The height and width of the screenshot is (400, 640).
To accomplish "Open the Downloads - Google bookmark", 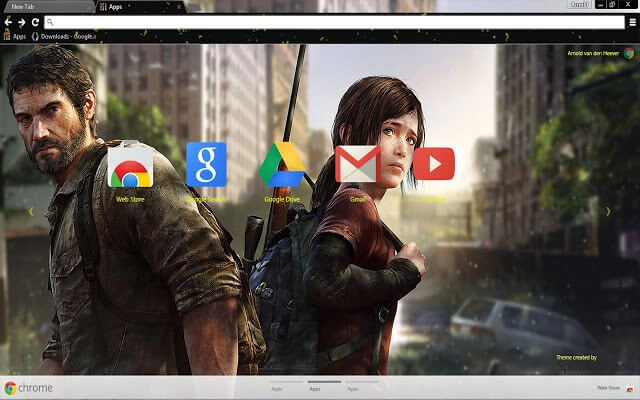I will tap(64, 36).
